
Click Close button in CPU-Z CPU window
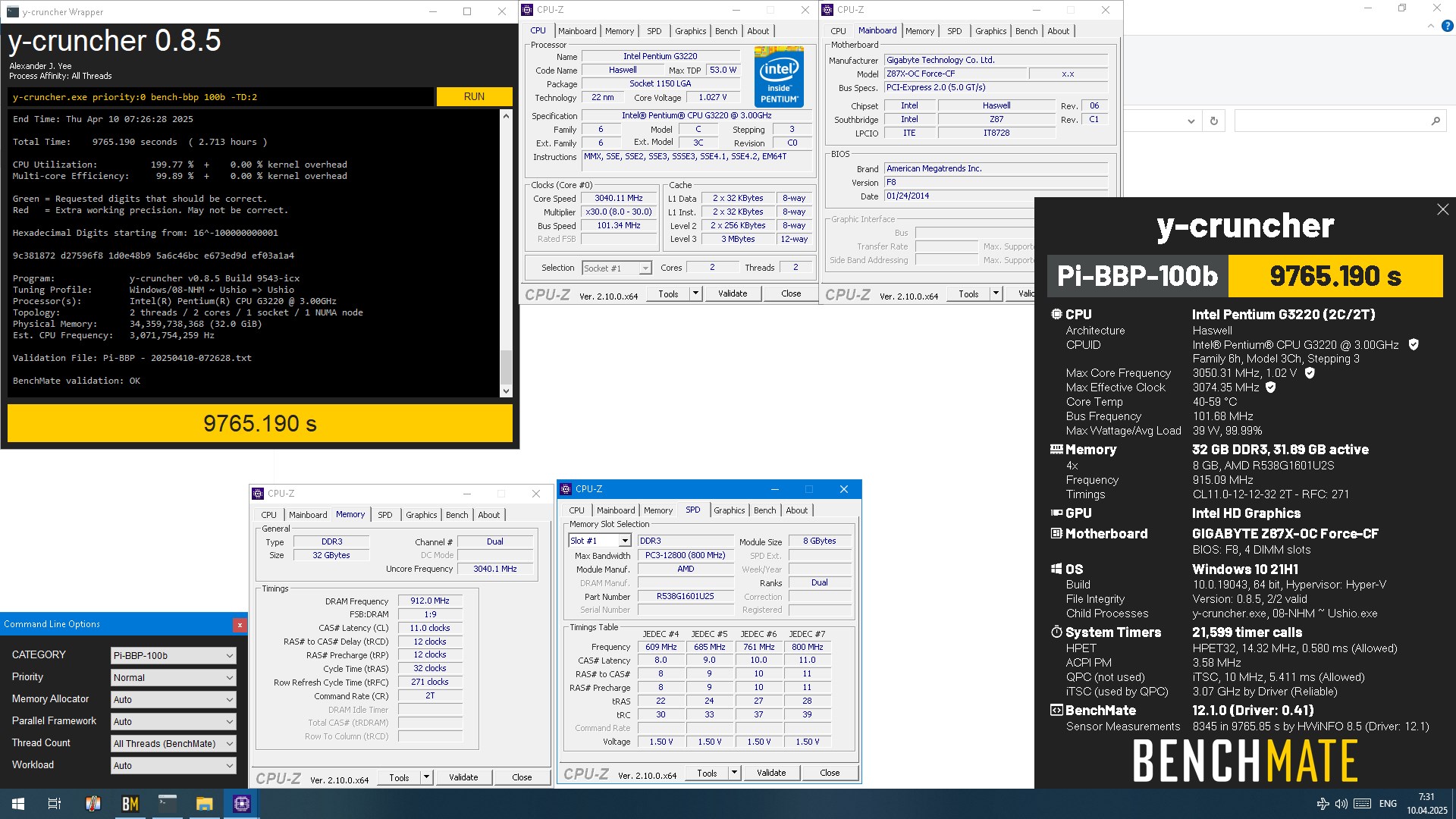click(x=791, y=293)
